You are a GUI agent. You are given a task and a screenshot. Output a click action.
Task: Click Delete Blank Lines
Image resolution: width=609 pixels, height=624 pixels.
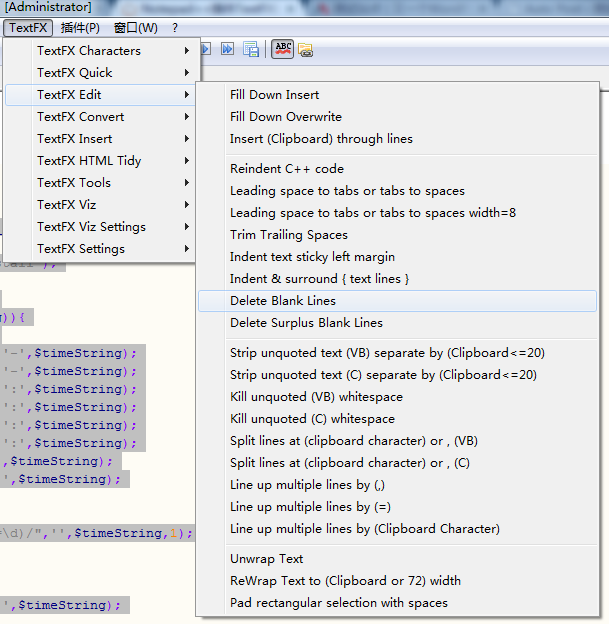[397, 301]
